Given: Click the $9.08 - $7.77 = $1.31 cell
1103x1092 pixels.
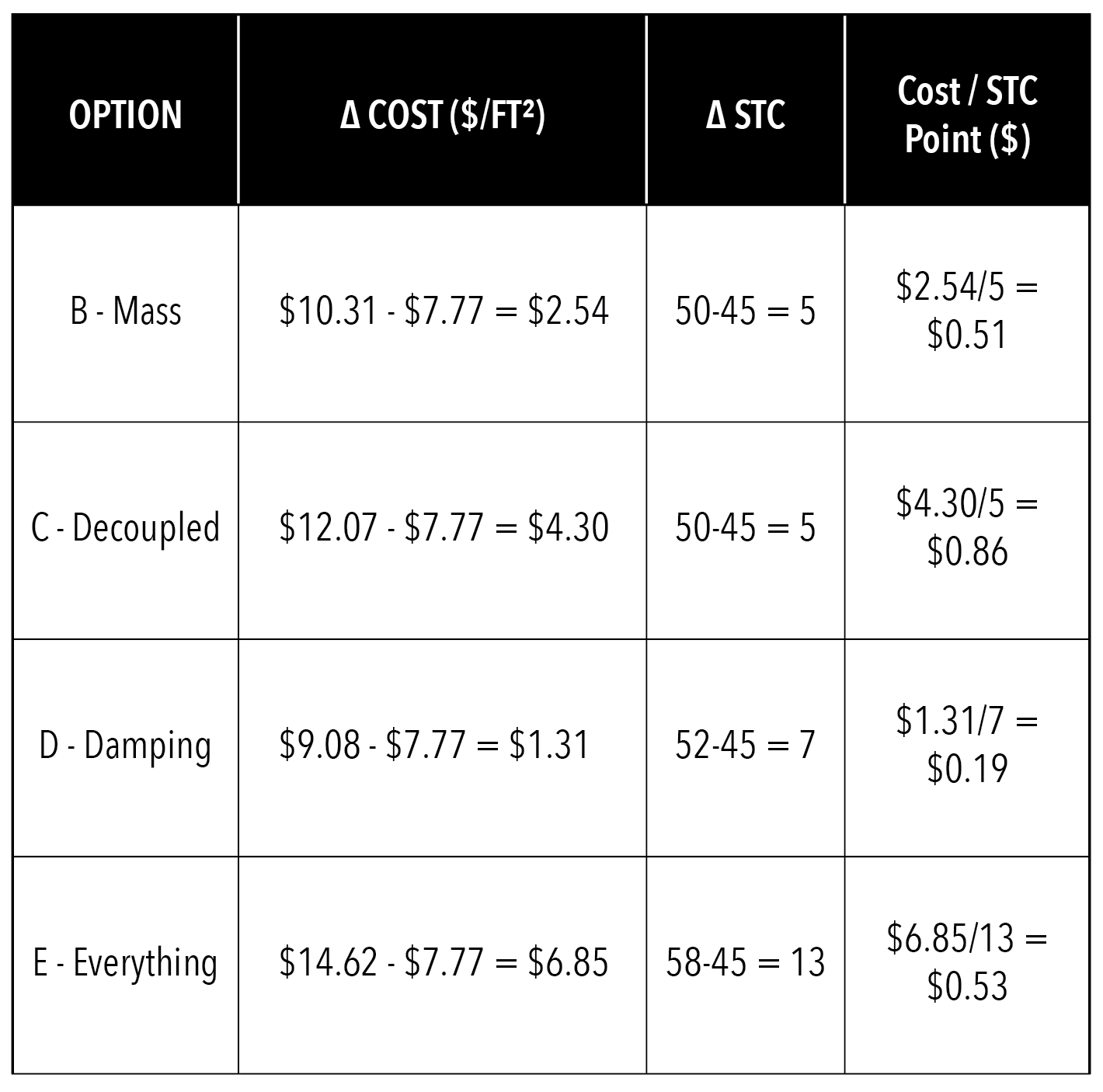Looking at the screenshot, I should pos(435,746).
